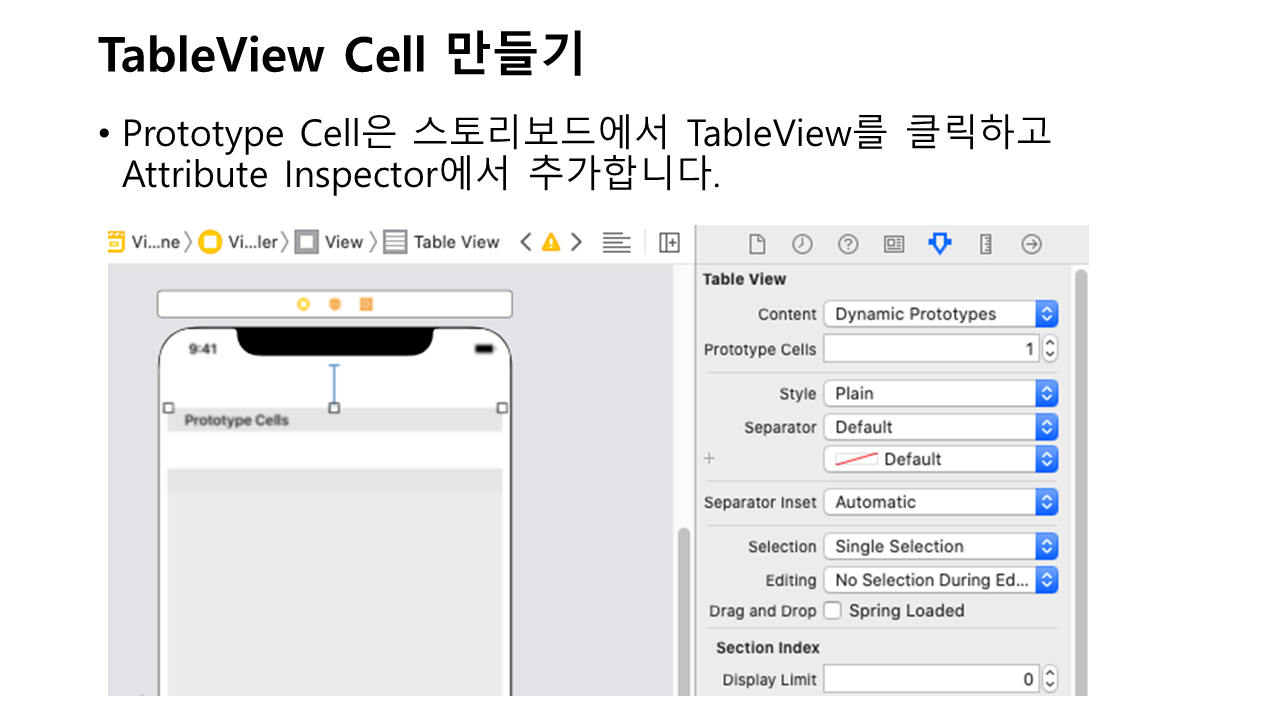Open the Separator Inset Automatic dropdown

pyautogui.click(x=940, y=503)
